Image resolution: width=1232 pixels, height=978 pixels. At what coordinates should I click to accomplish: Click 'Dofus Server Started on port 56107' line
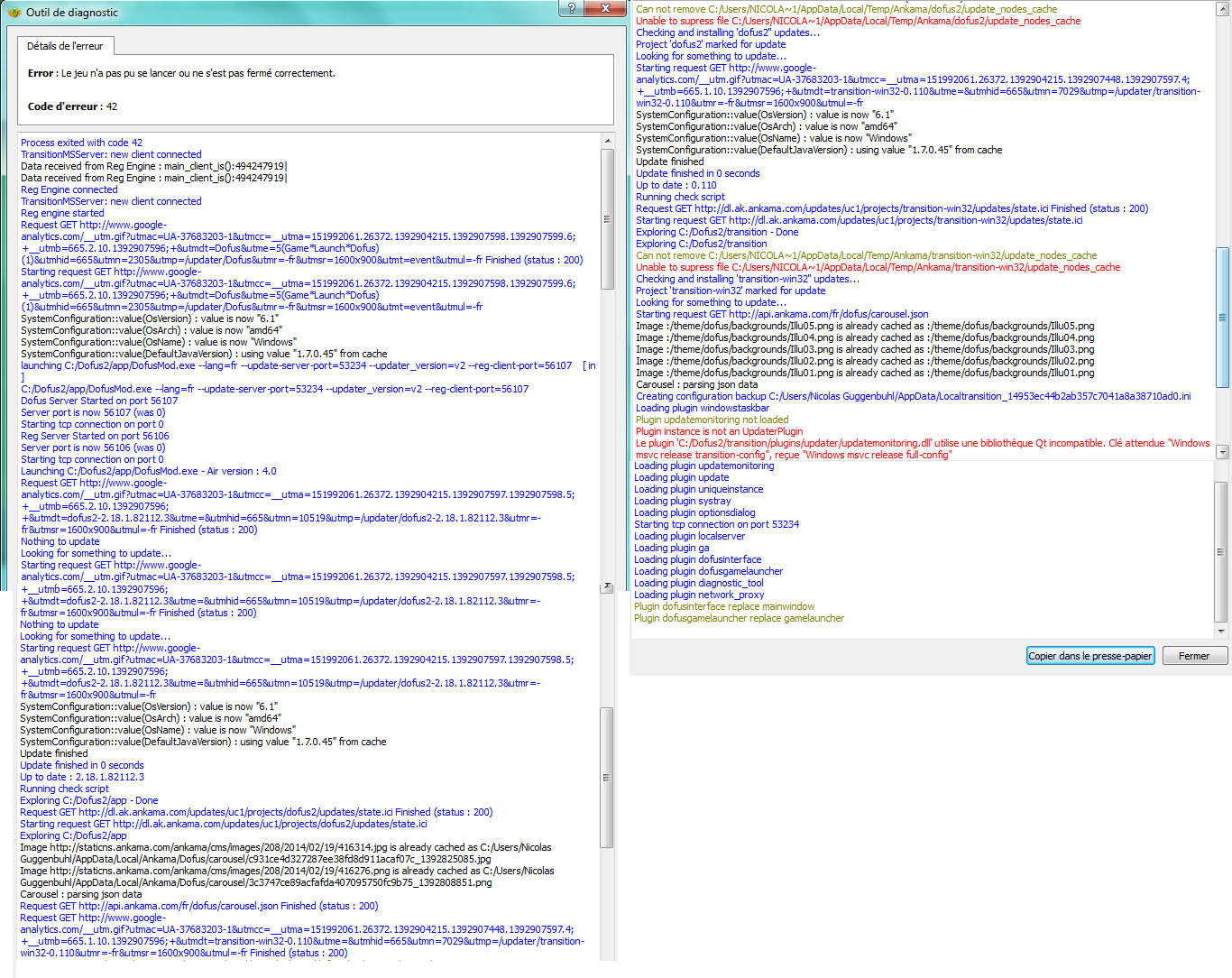pos(99,401)
